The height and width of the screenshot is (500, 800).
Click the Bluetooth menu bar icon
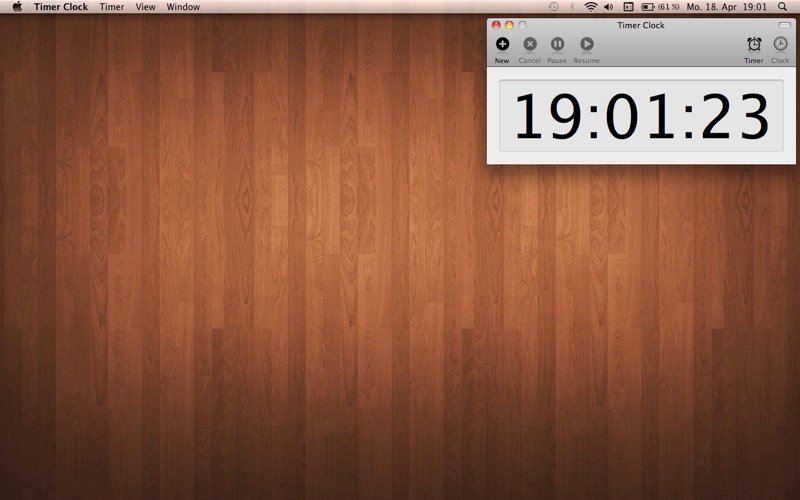click(572, 7)
